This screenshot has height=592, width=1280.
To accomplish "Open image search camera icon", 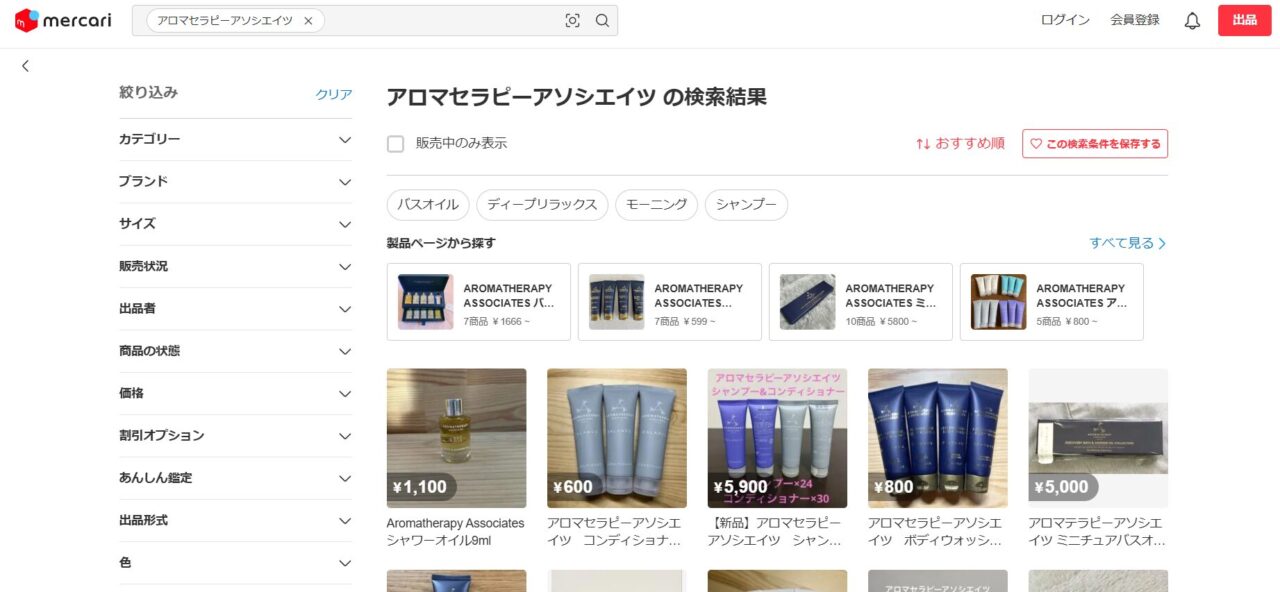I will [572, 20].
